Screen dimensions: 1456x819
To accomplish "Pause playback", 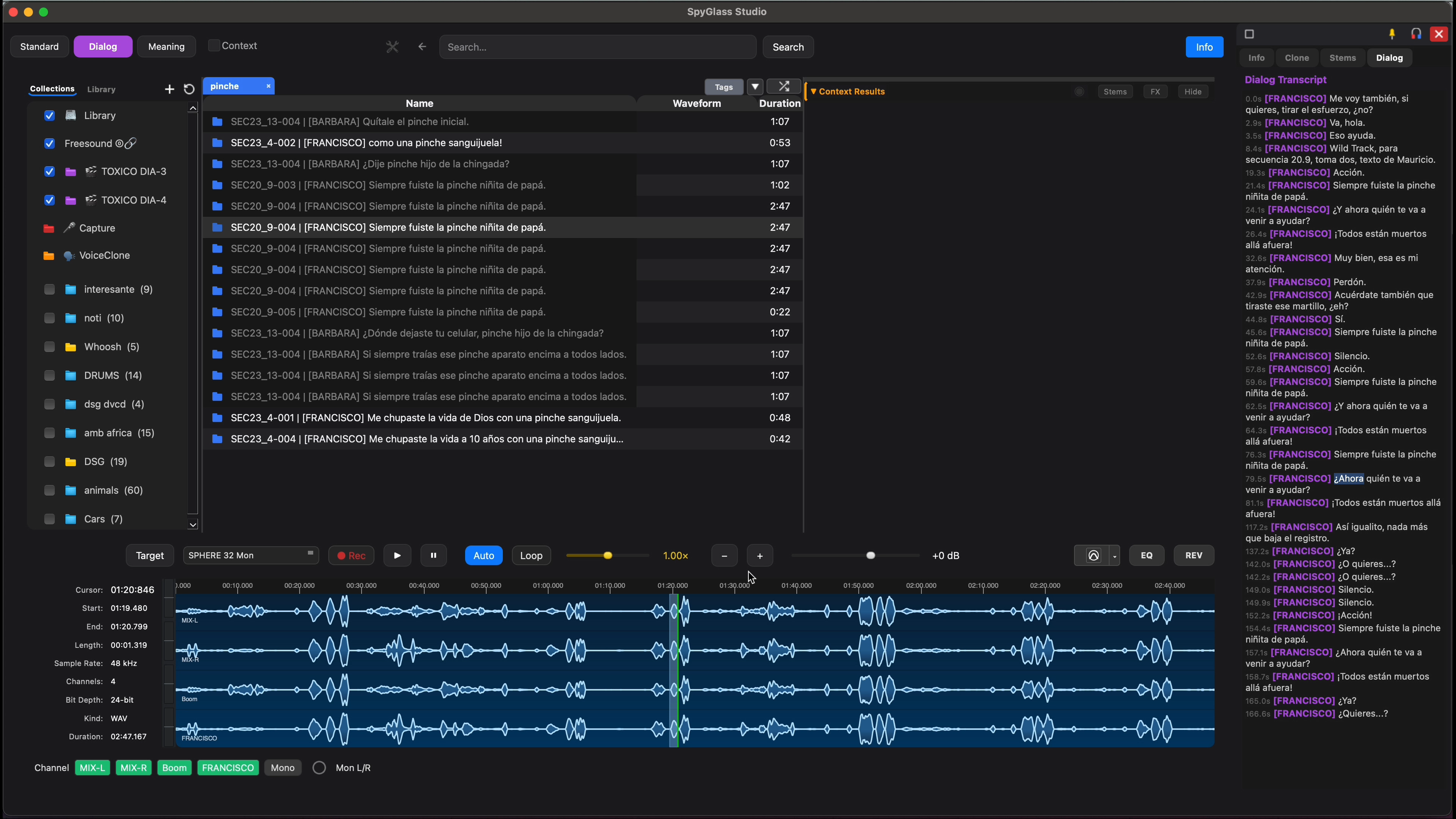I will coord(433,555).
